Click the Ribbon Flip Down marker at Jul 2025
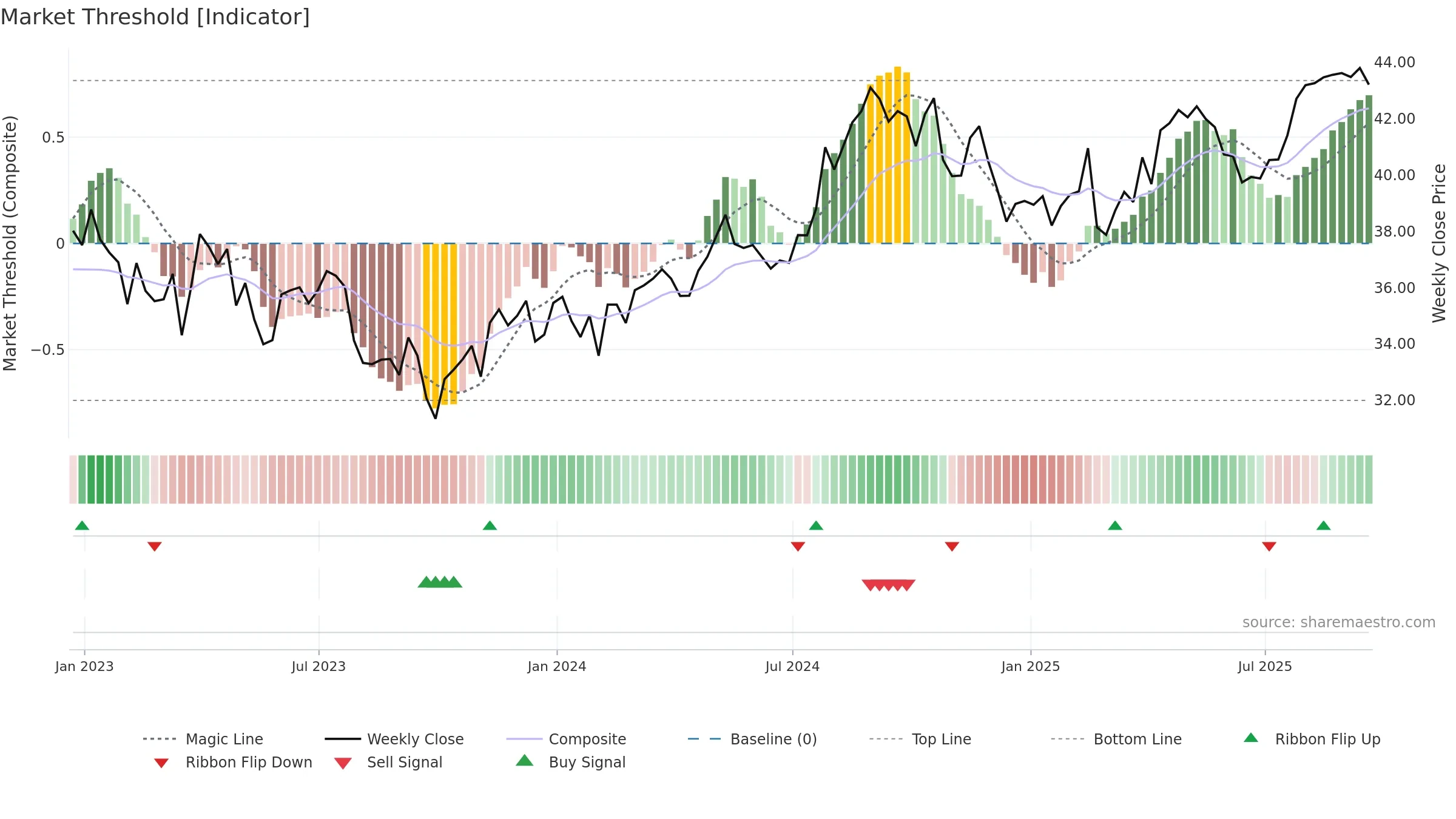 click(x=1269, y=547)
